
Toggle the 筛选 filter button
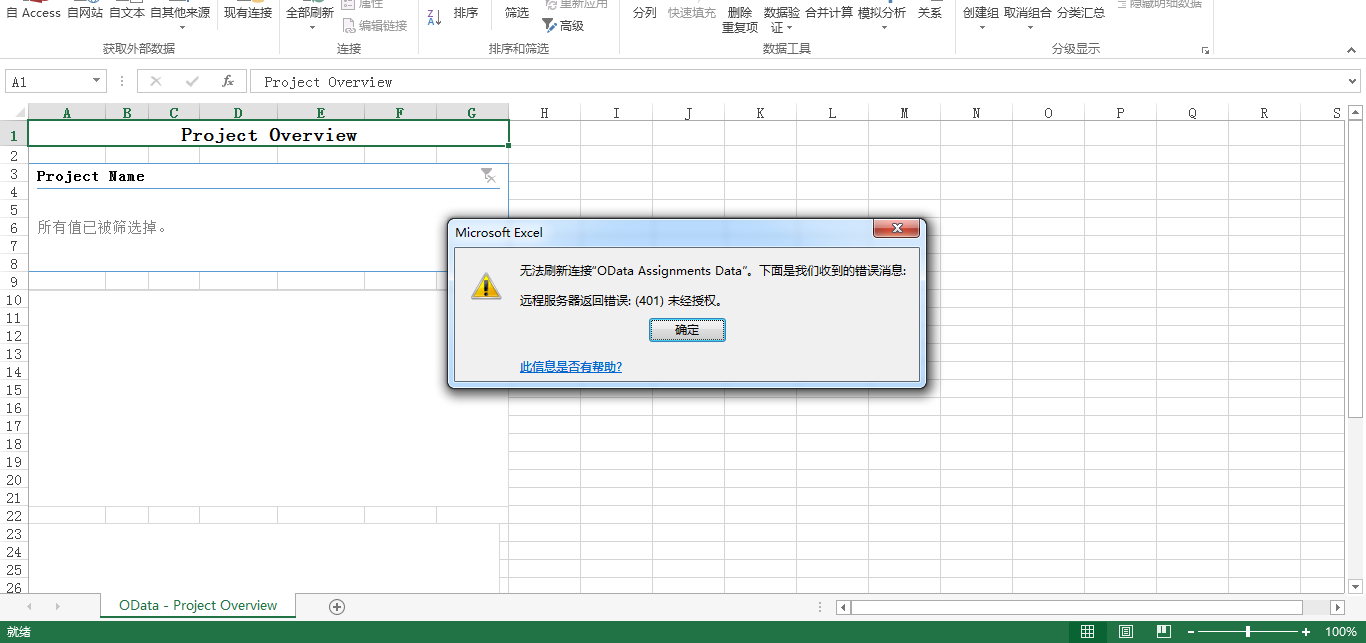click(x=517, y=13)
